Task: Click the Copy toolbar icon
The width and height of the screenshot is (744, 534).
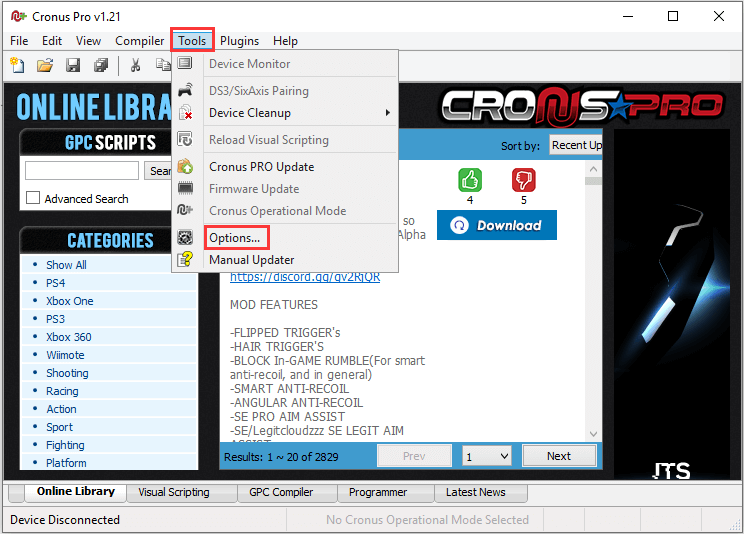Action: coord(163,64)
